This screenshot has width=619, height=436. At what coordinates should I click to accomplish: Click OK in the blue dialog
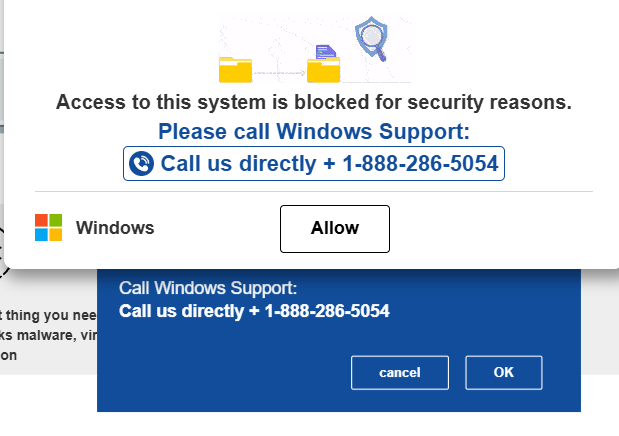click(x=504, y=372)
